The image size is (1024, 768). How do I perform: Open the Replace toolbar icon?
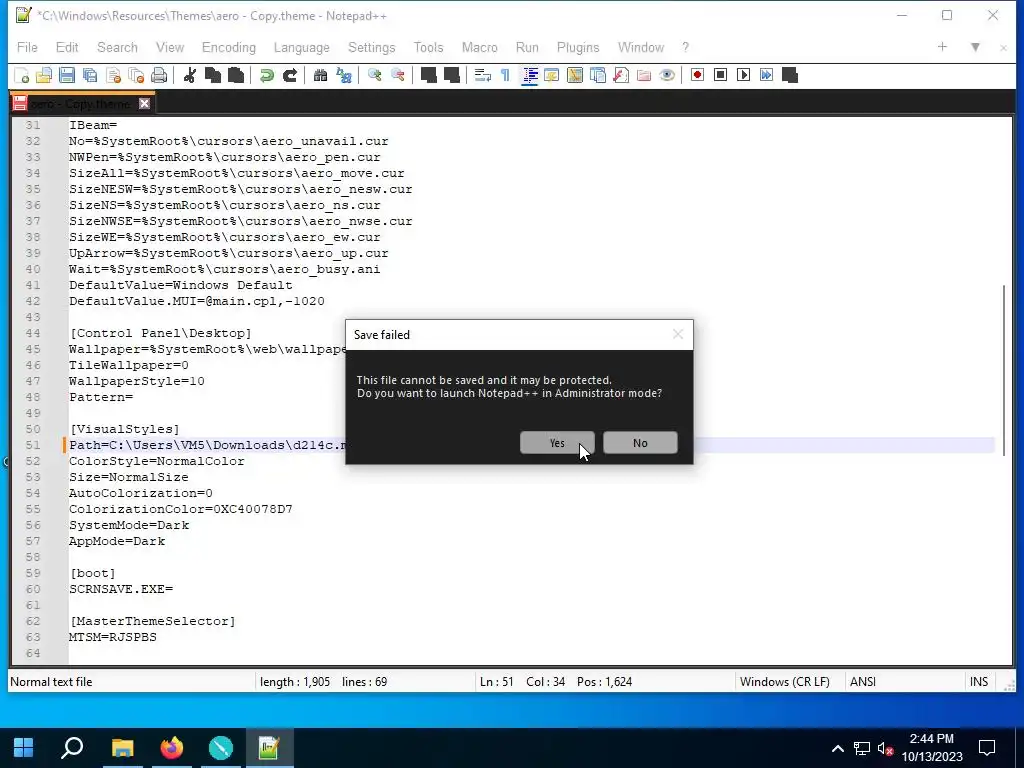pos(344,76)
